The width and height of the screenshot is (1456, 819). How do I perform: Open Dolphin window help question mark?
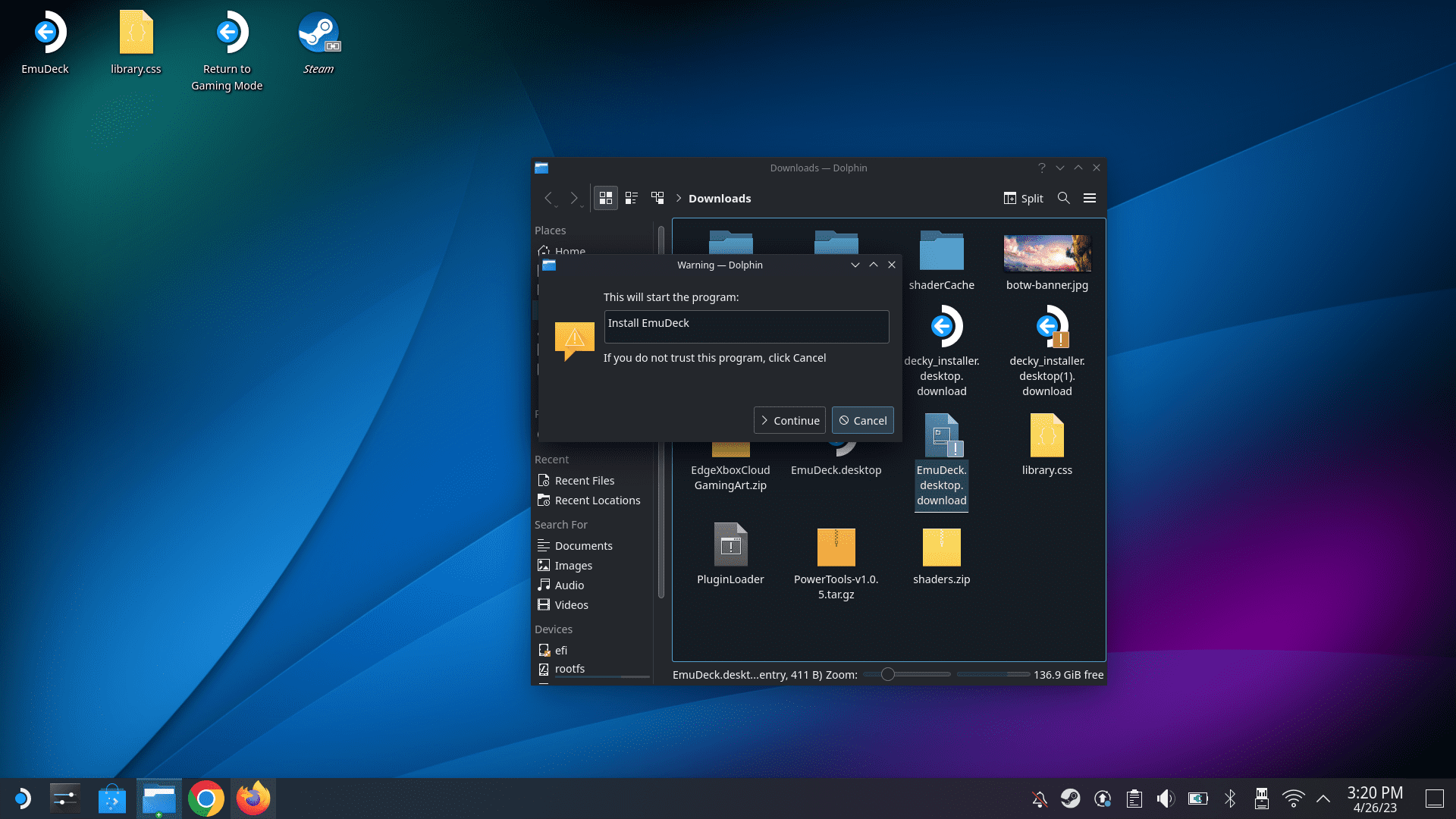[x=1042, y=168]
